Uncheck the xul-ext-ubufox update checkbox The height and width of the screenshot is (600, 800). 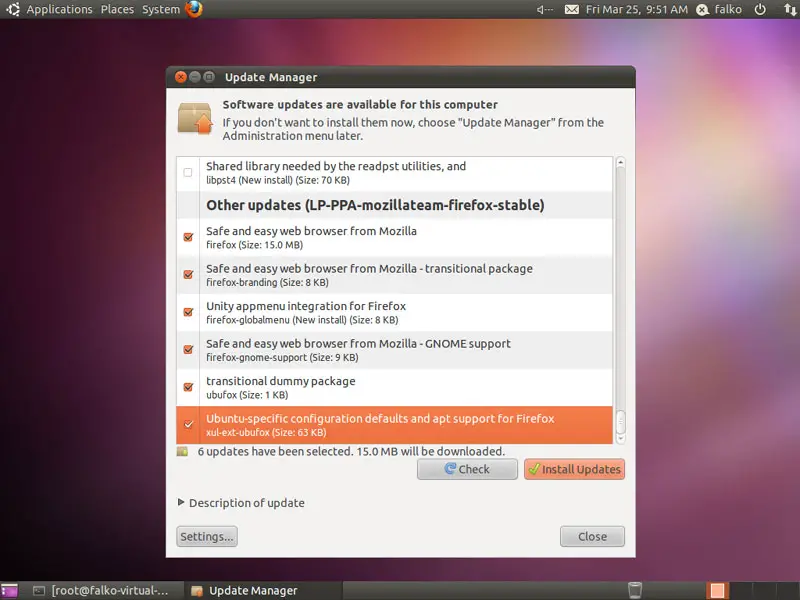188,424
